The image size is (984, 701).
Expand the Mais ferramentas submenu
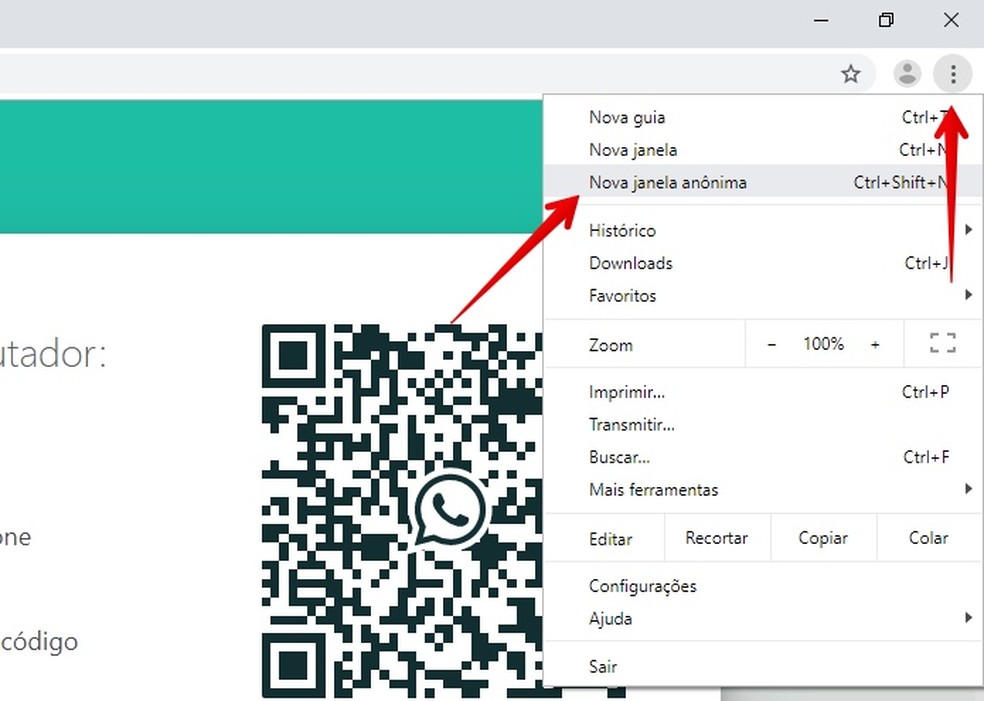(762, 490)
